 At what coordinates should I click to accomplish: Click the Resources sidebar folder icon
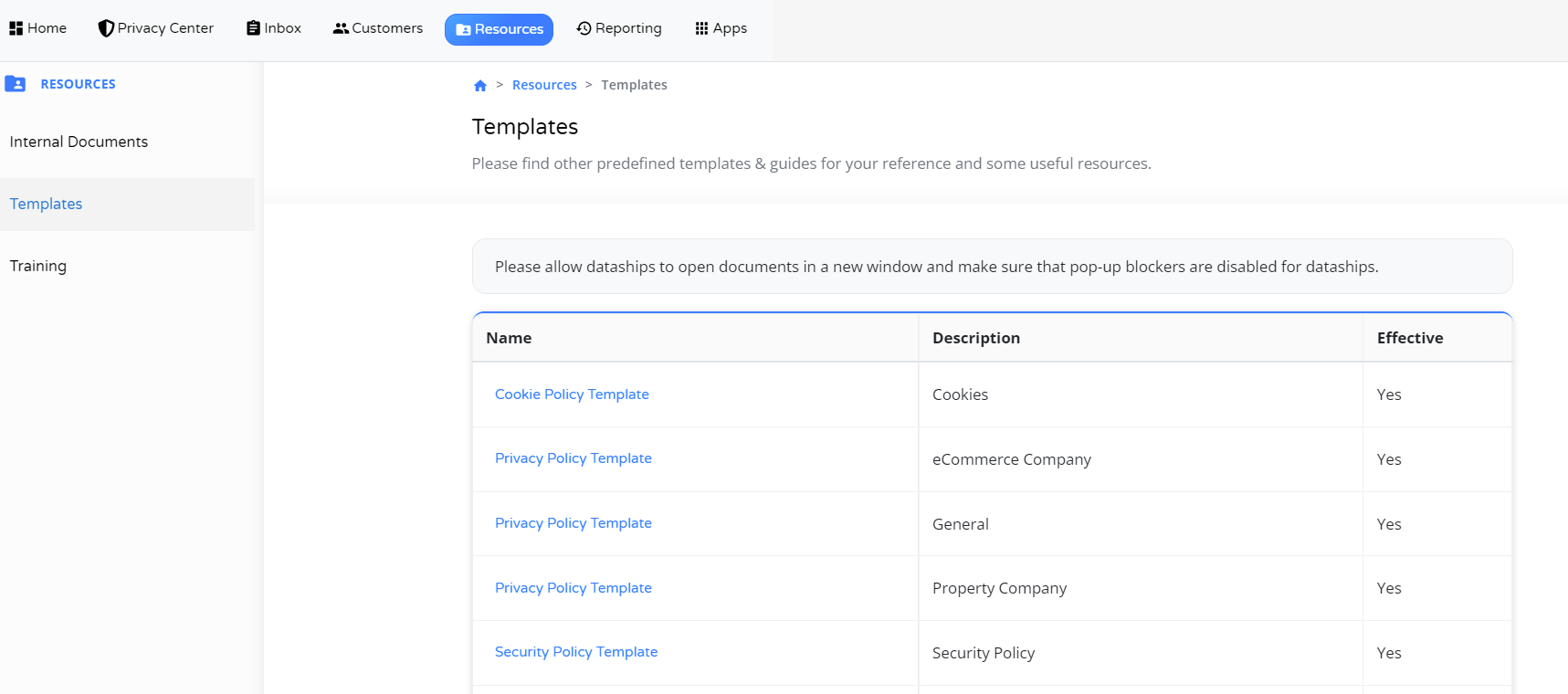[x=16, y=84]
